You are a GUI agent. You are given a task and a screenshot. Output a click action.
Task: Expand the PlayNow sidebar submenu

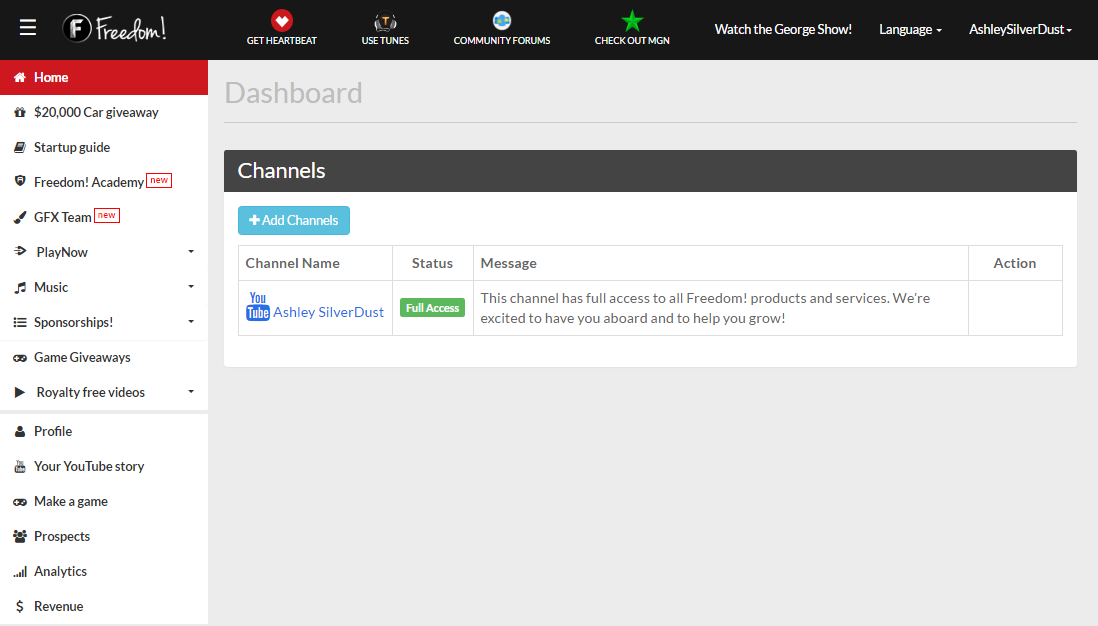190,252
